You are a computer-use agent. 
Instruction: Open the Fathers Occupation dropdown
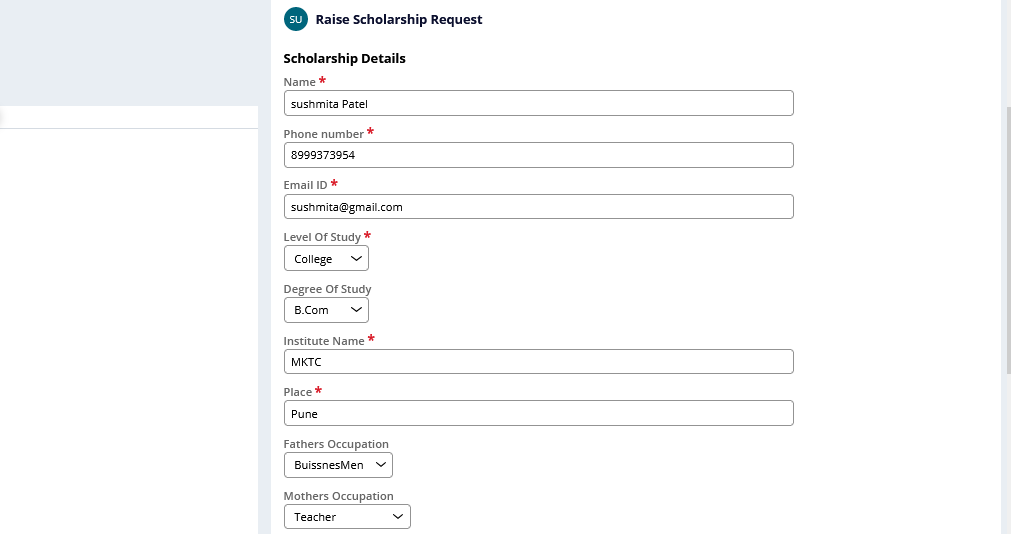tap(338, 465)
